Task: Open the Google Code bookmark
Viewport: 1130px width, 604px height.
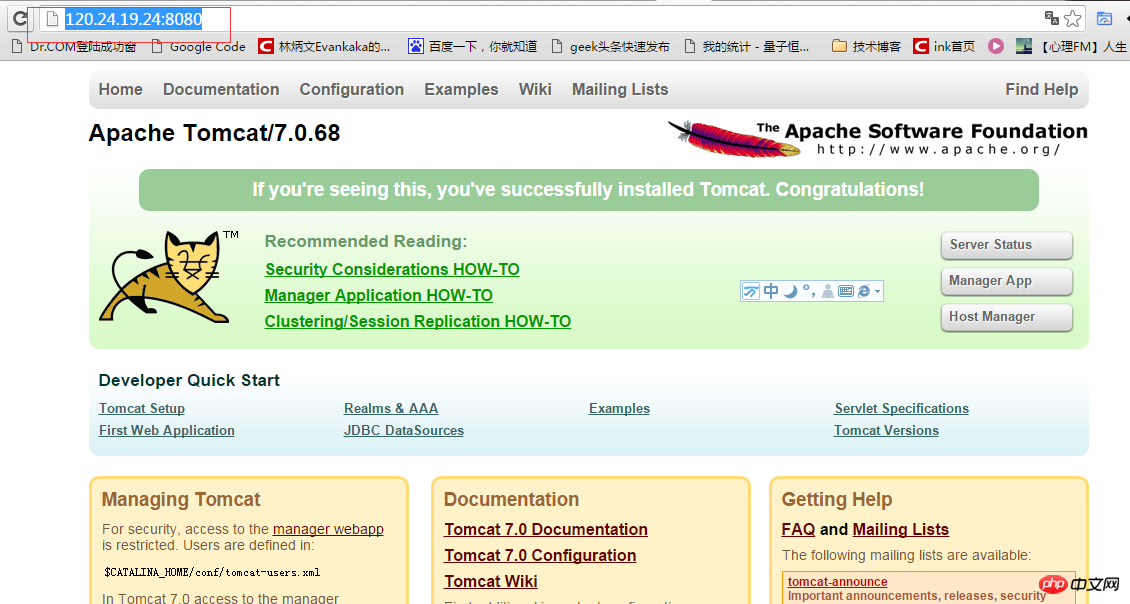Action: (x=198, y=47)
